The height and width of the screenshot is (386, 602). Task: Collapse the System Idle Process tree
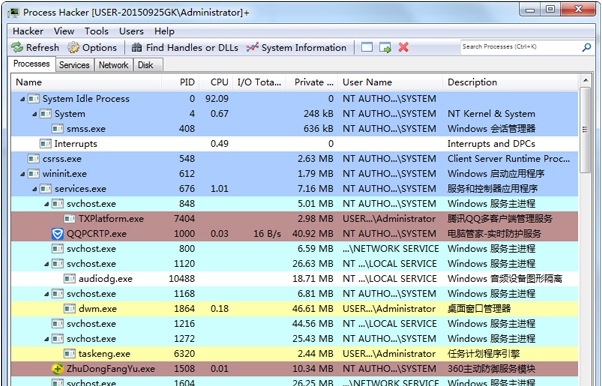23,99
